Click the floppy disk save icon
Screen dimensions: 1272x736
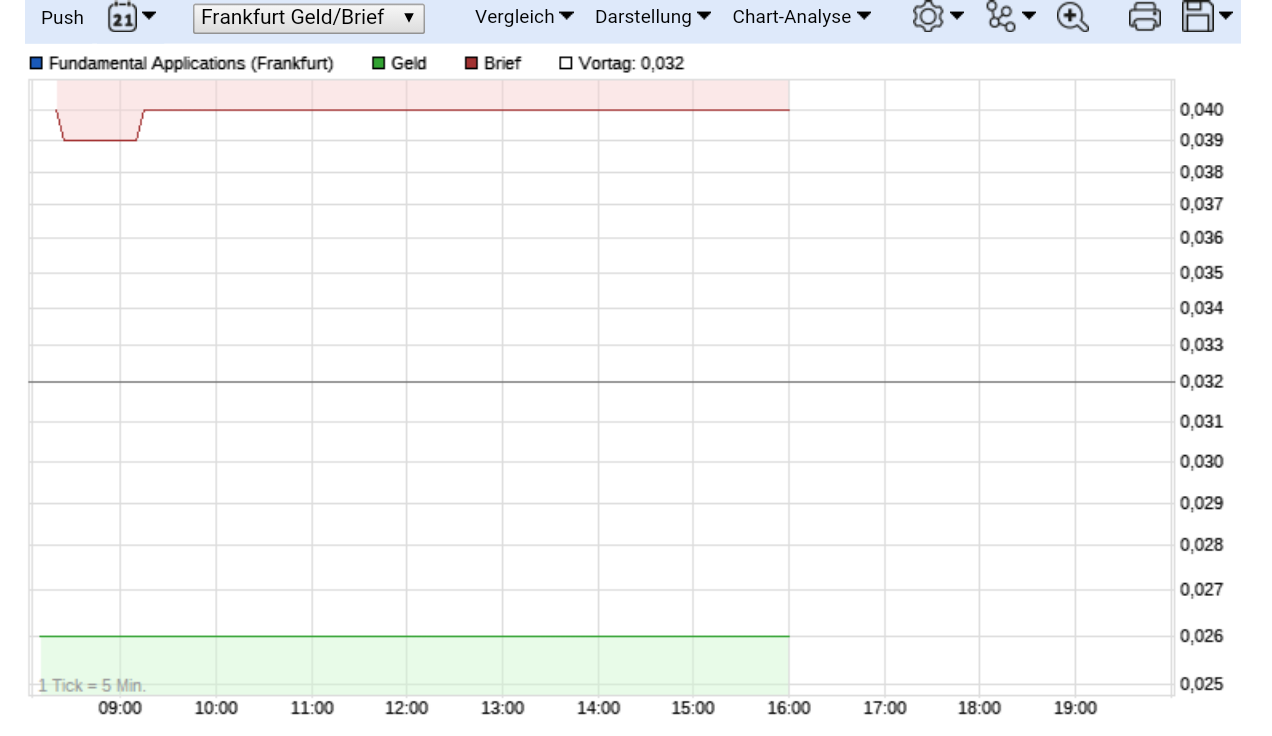(x=1197, y=17)
